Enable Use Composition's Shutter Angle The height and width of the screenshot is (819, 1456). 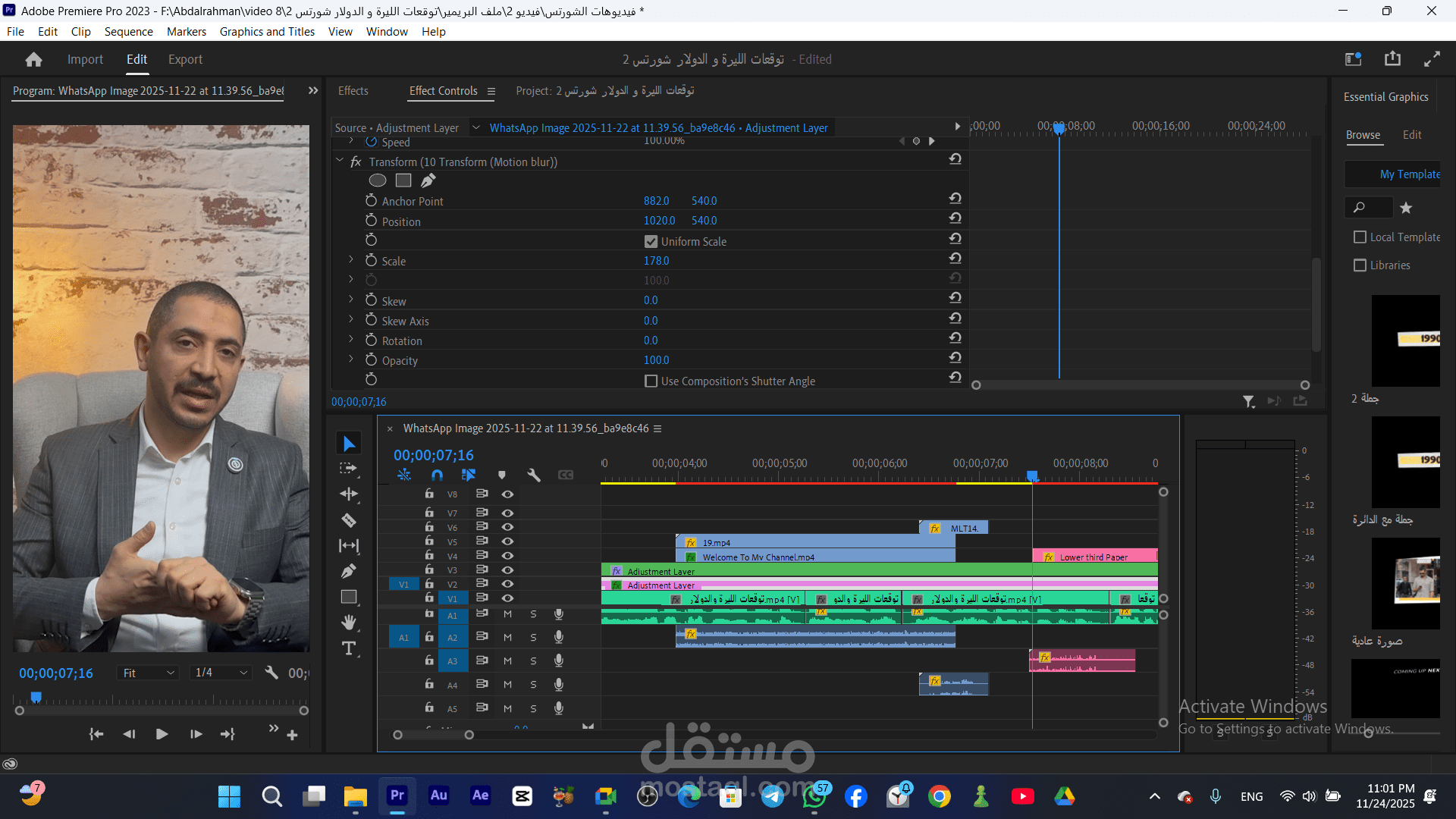click(651, 381)
